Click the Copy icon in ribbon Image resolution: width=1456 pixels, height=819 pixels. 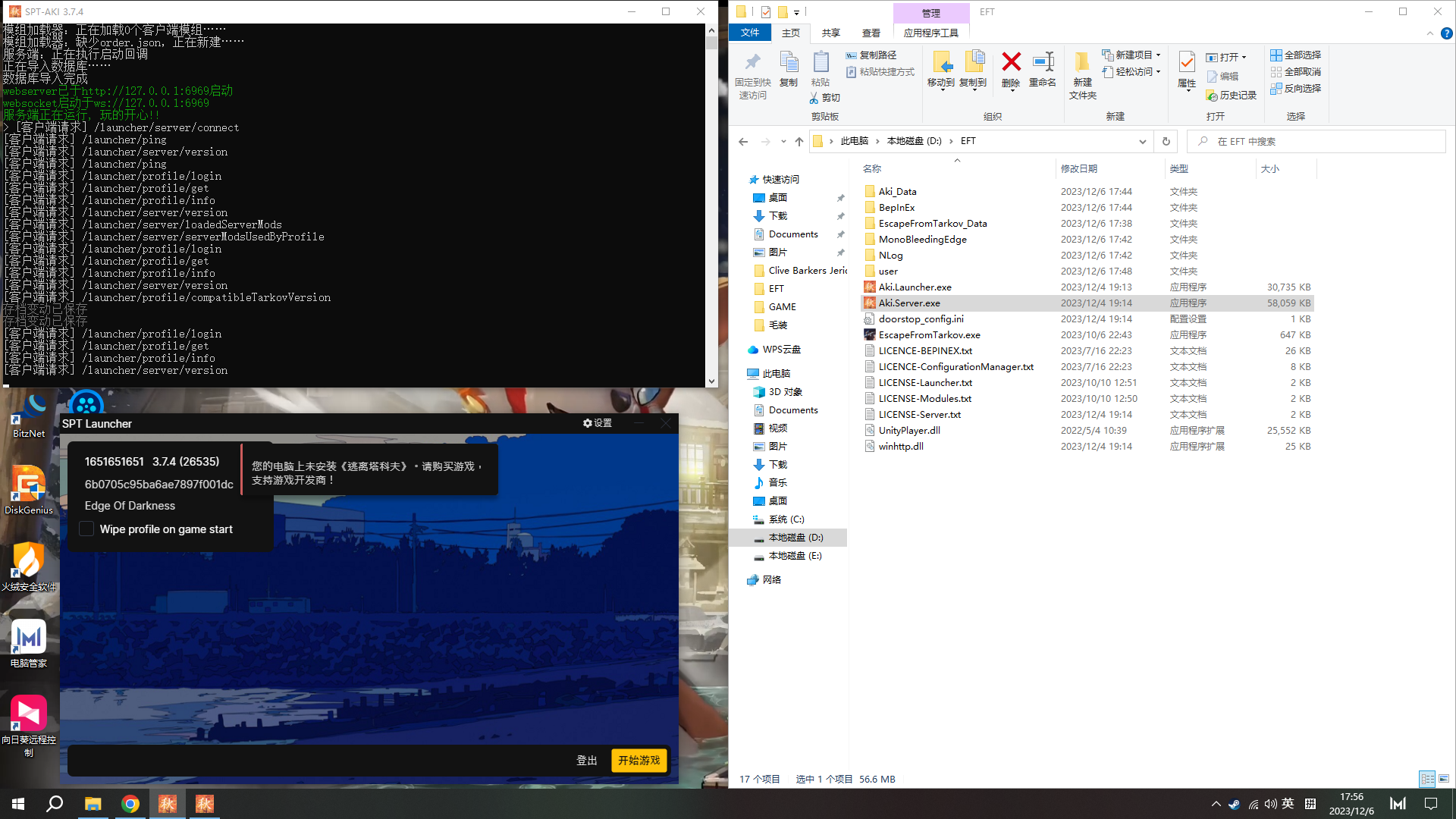point(789,62)
